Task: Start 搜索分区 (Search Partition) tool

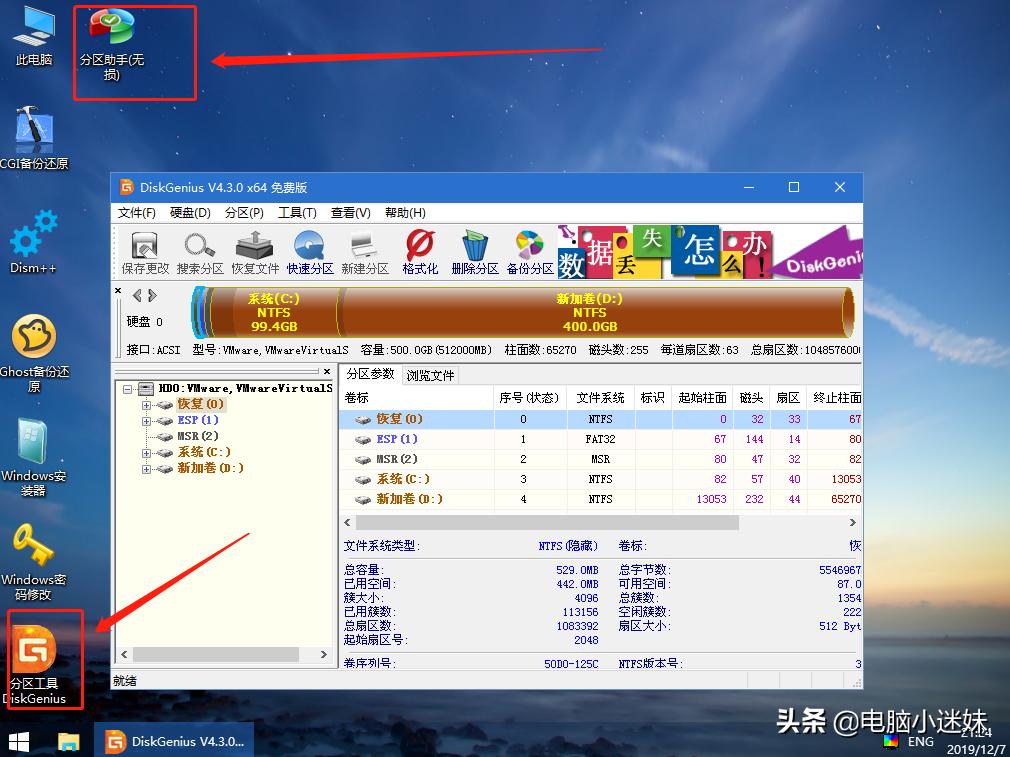Action: [x=199, y=250]
